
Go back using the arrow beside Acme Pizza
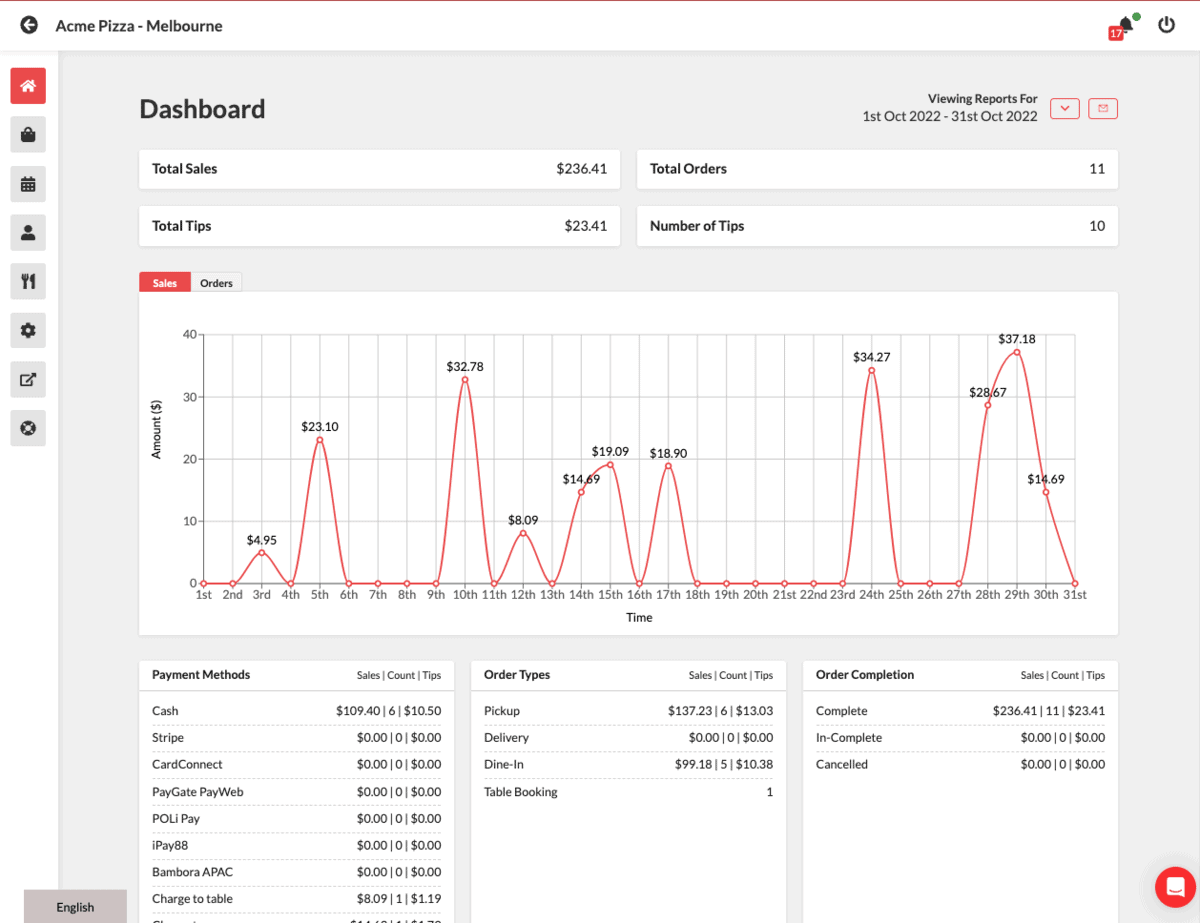pyautogui.click(x=28, y=24)
